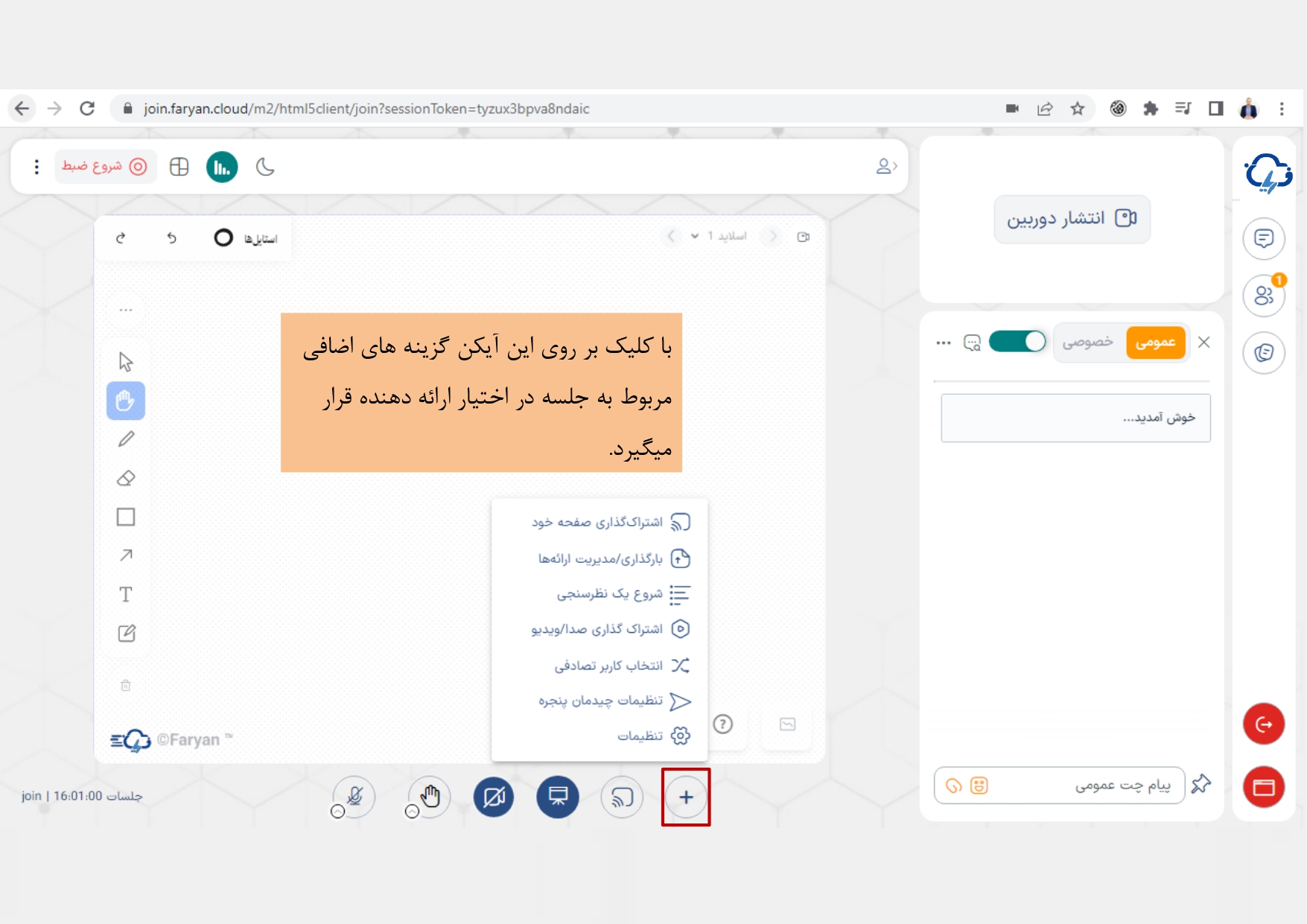This screenshot has width=1307, height=924.
Task: Open the styles color circle
Action: (x=223, y=238)
